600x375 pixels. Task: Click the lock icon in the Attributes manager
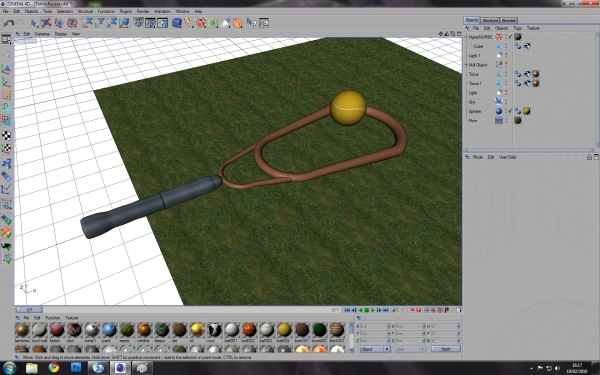[589, 157]
